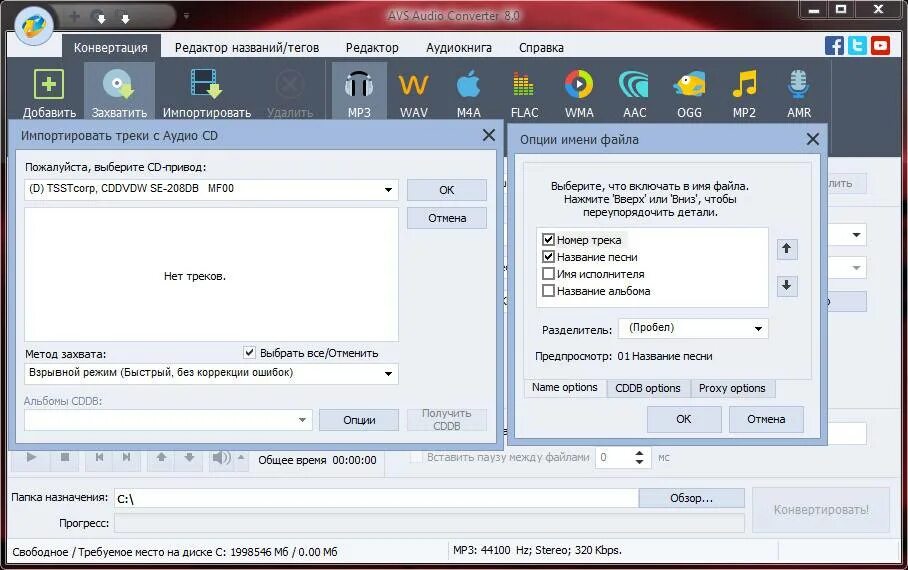Open quick access toolbar customize arrow
This screenshot has height=570, width=908.
coord(186,16)
